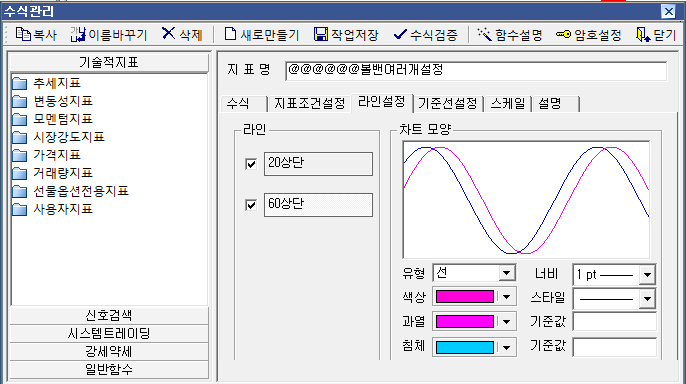Open the 시스템트레이딩 panel

click(109, 334)
